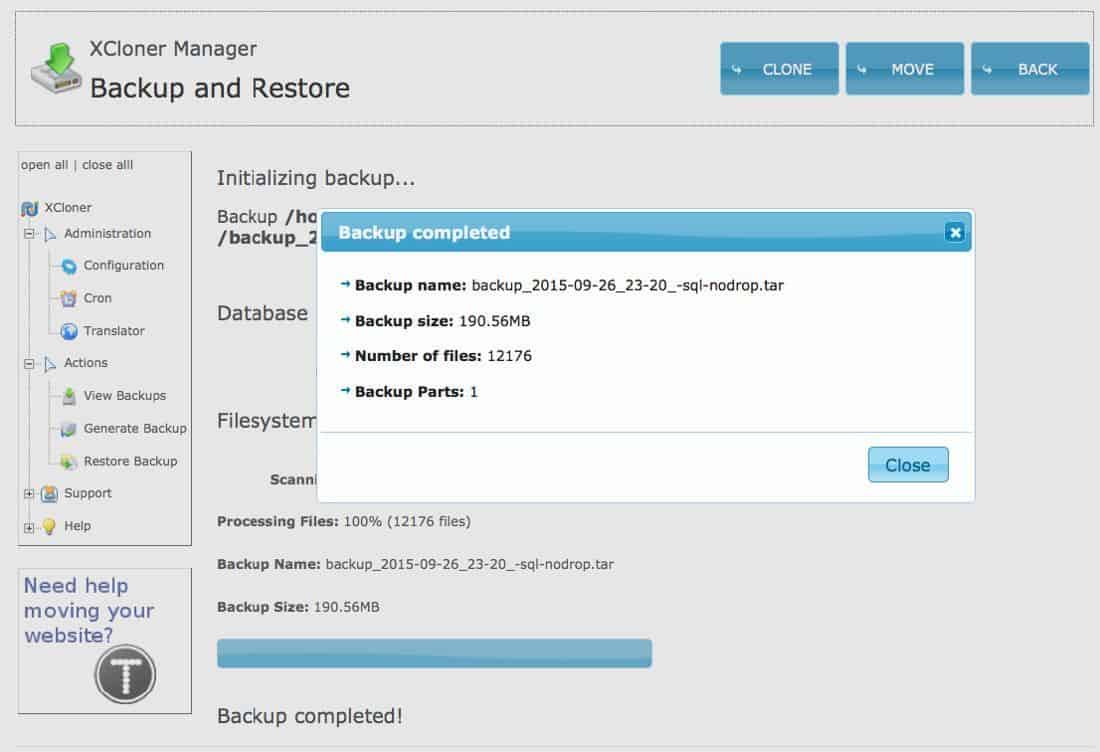Open the Configuration page

coord(123,265)
